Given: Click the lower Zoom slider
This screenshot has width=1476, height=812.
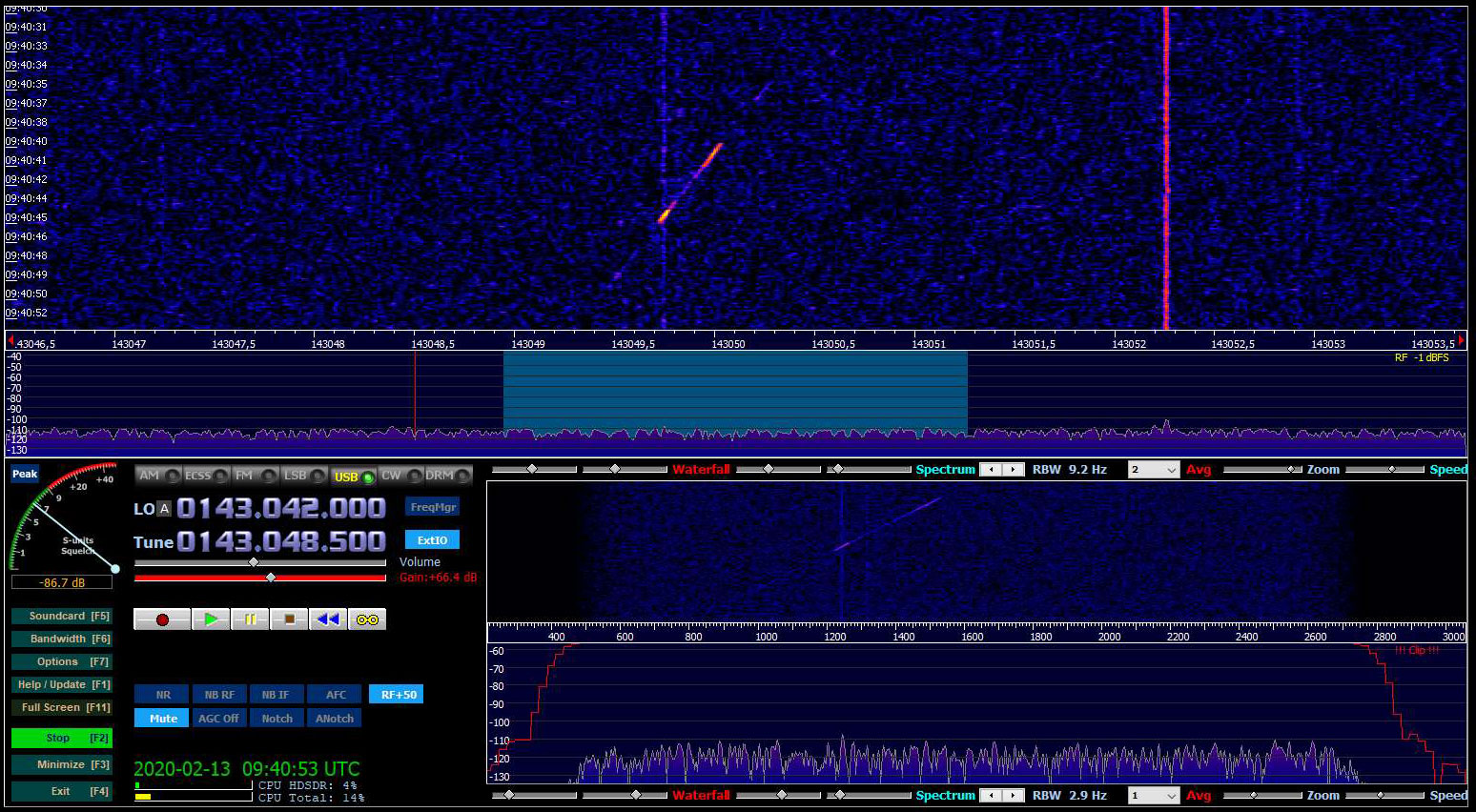Looking at the screenshot, I should click(x=1261, y=795).
